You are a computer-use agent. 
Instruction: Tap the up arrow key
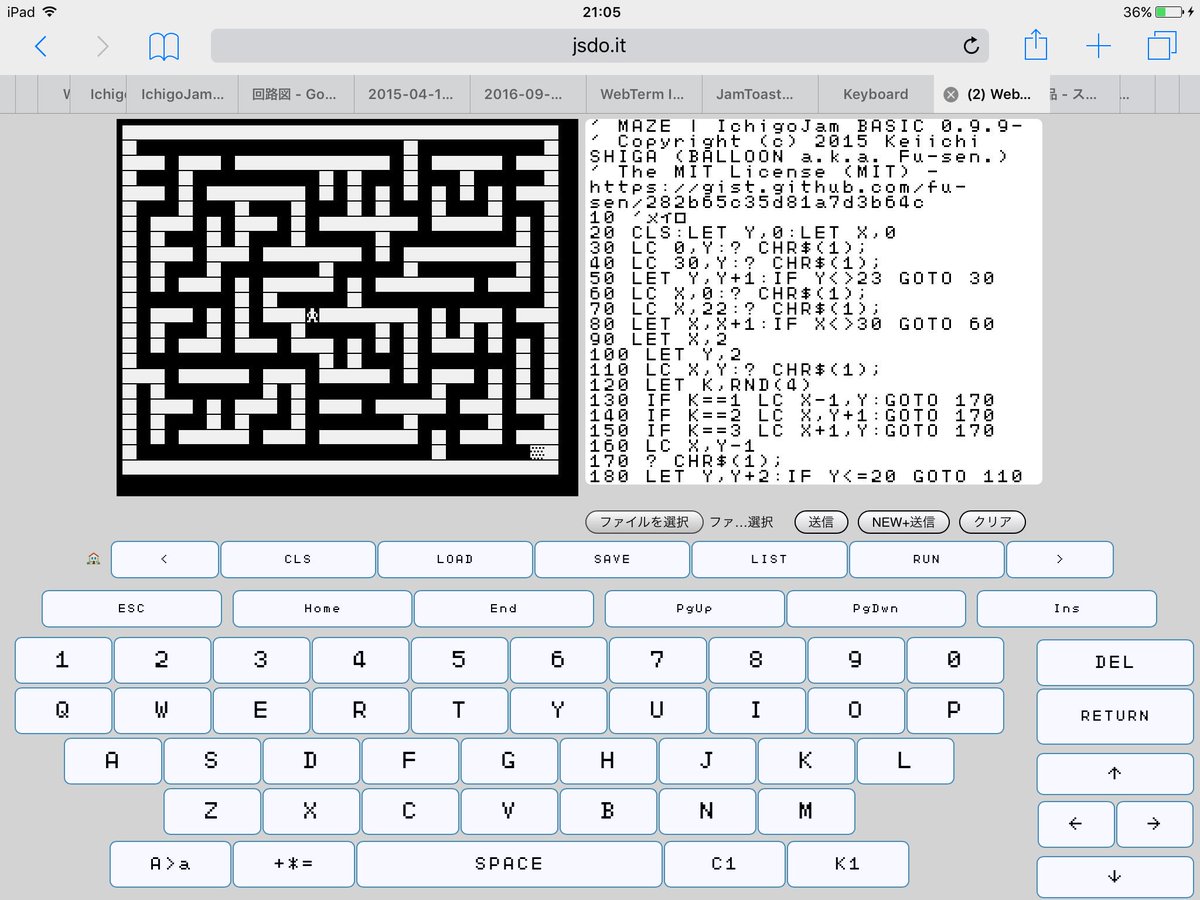(1115, 773)
